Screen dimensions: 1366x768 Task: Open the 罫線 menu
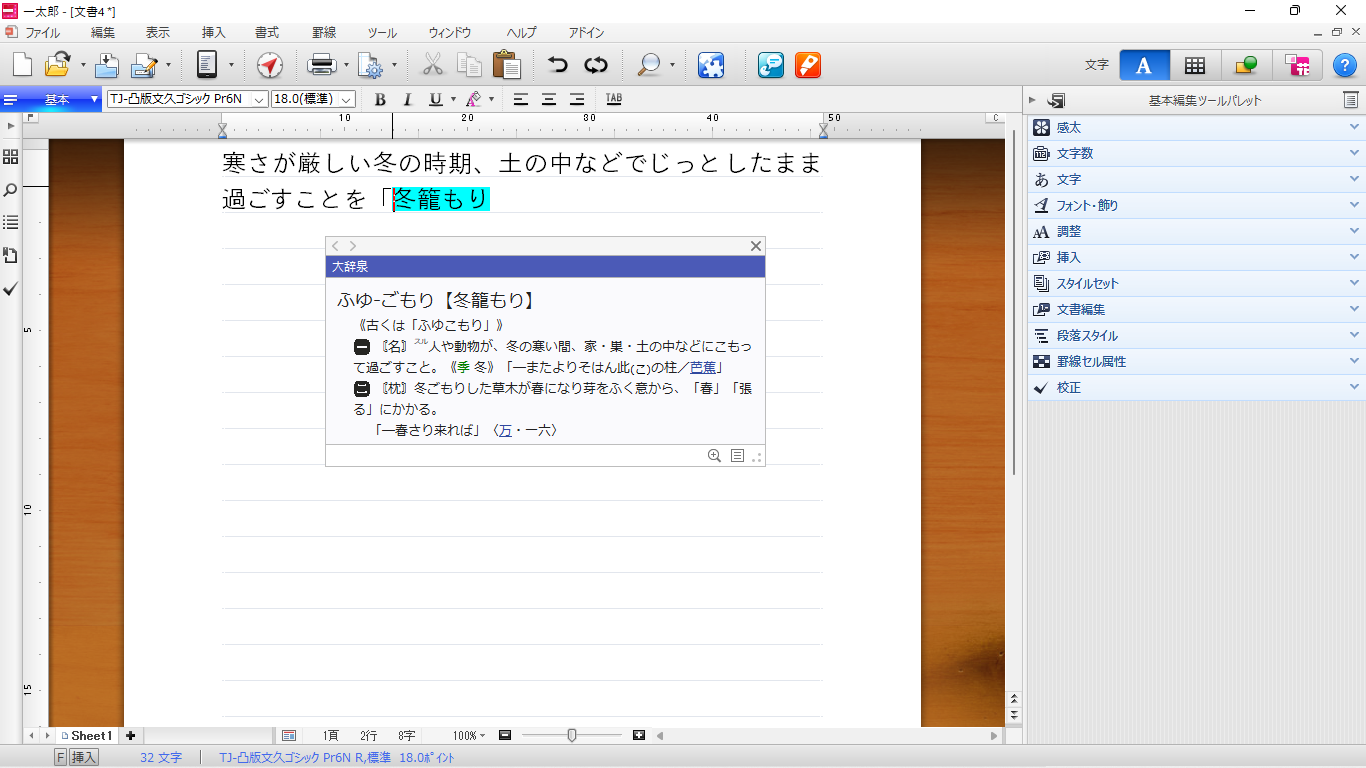[324, 33]
